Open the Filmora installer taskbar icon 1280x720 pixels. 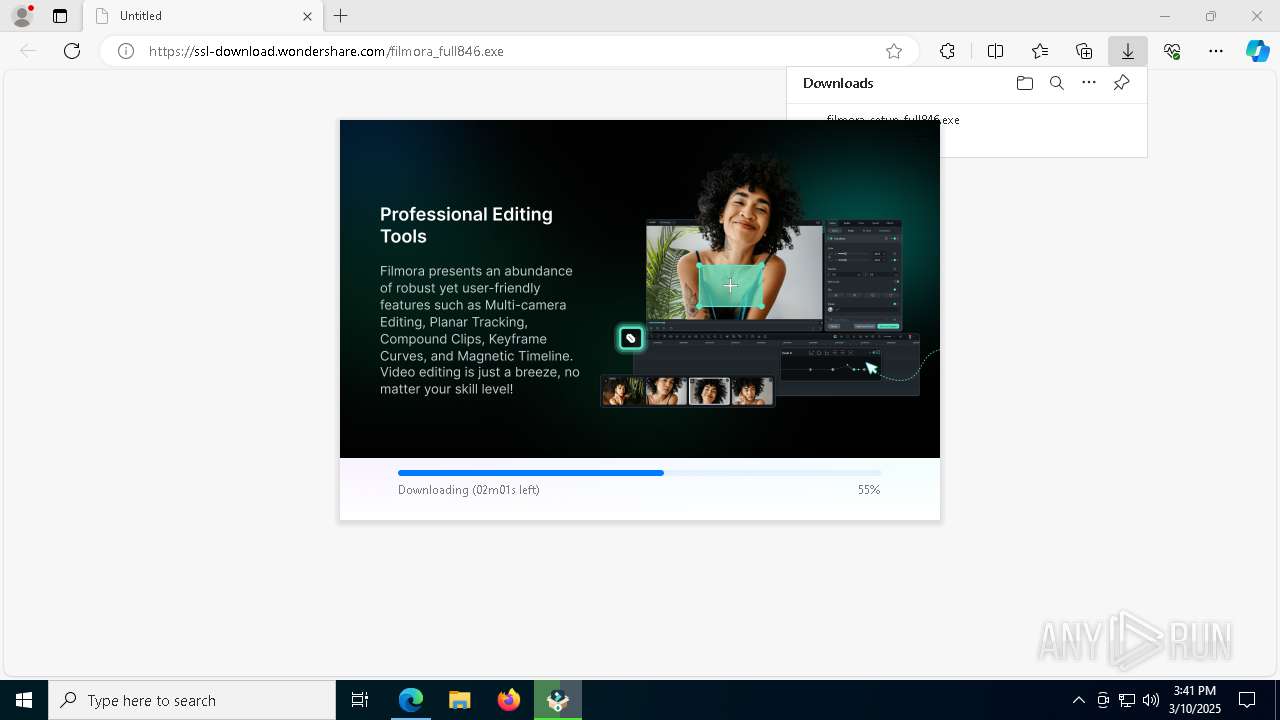(x=558, y=700)
